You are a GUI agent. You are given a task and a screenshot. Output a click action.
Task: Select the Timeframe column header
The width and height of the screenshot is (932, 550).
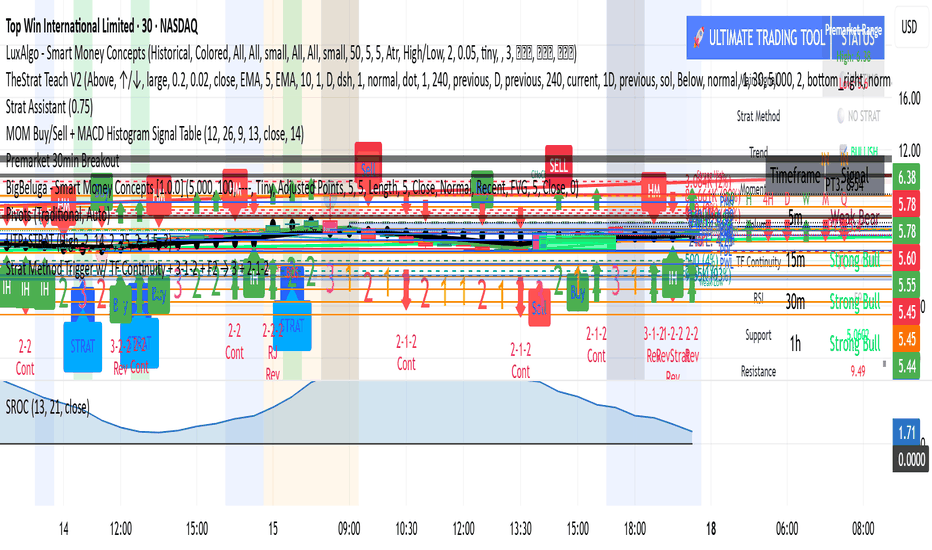point(795,175)
